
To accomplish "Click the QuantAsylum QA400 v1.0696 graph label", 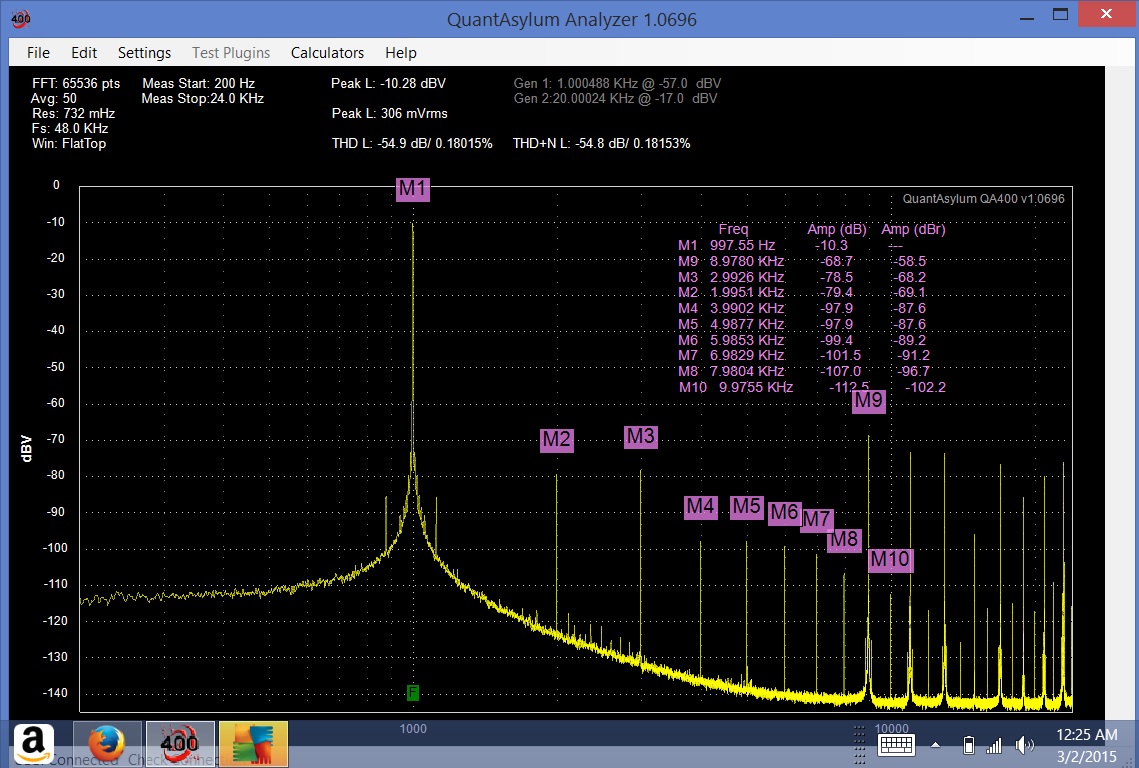I will coord(984,199).
